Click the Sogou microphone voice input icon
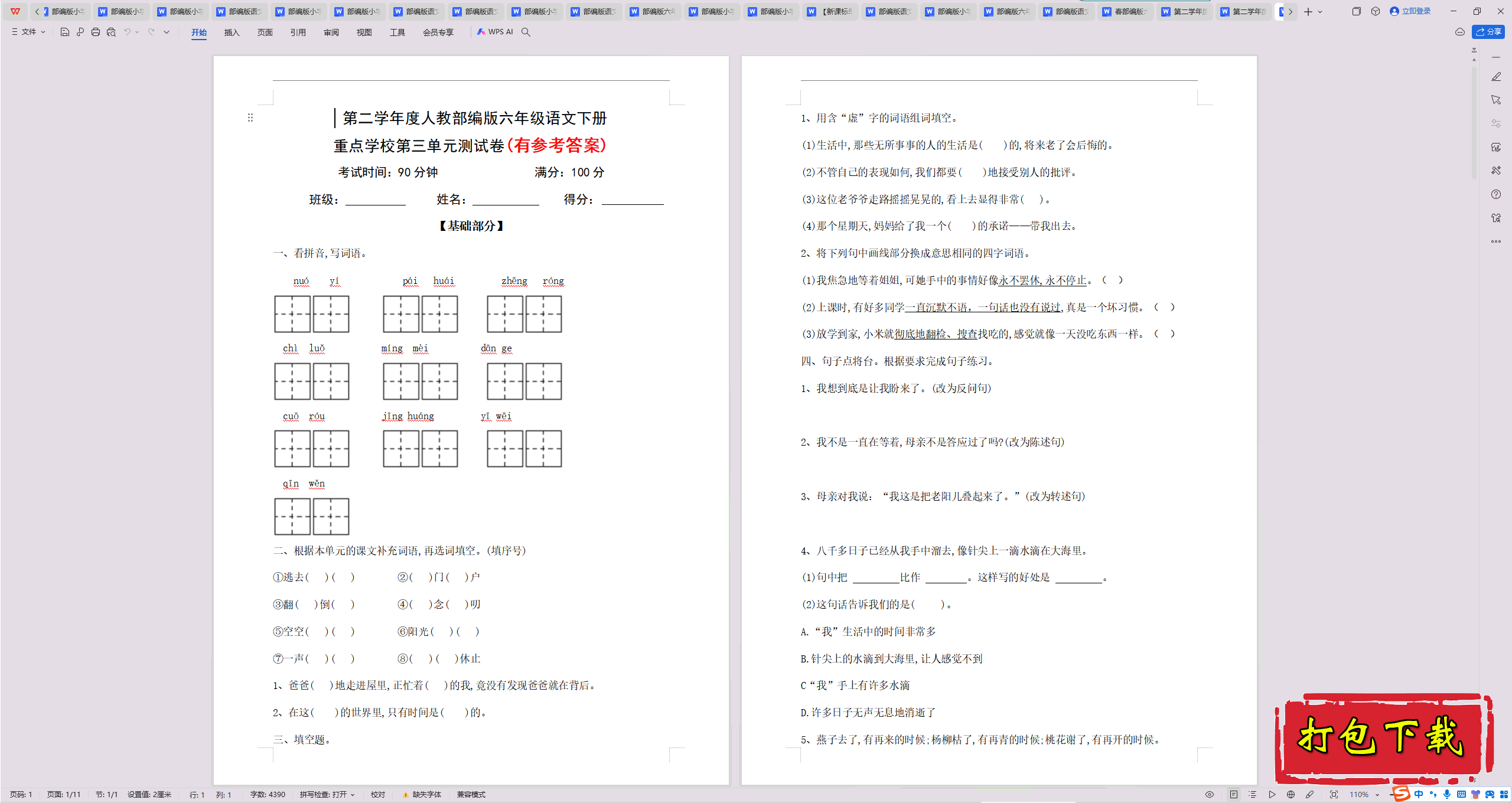1512x803 pixels. coord(1447,794)
